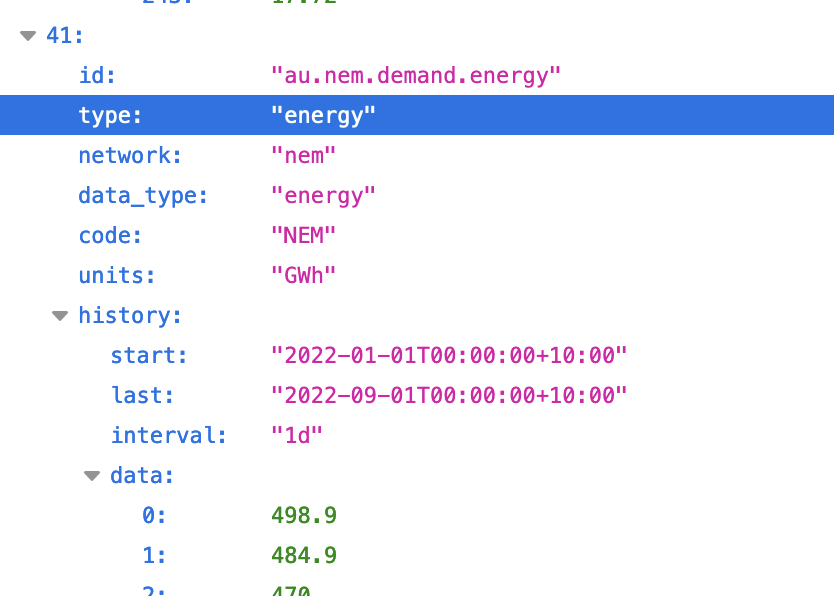Click the start timestamp value
Image resolution: width=834 pixels, height=596 pixels.
pos(450,355)
